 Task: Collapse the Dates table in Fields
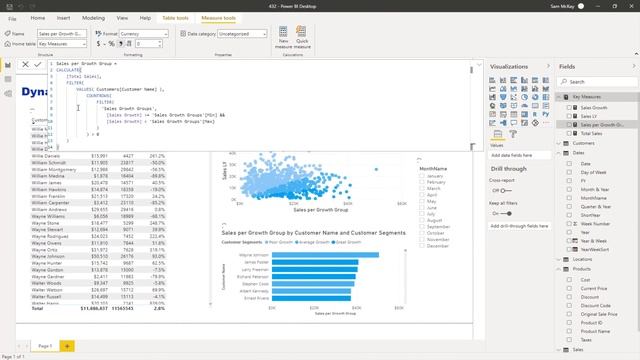point(559,153)
